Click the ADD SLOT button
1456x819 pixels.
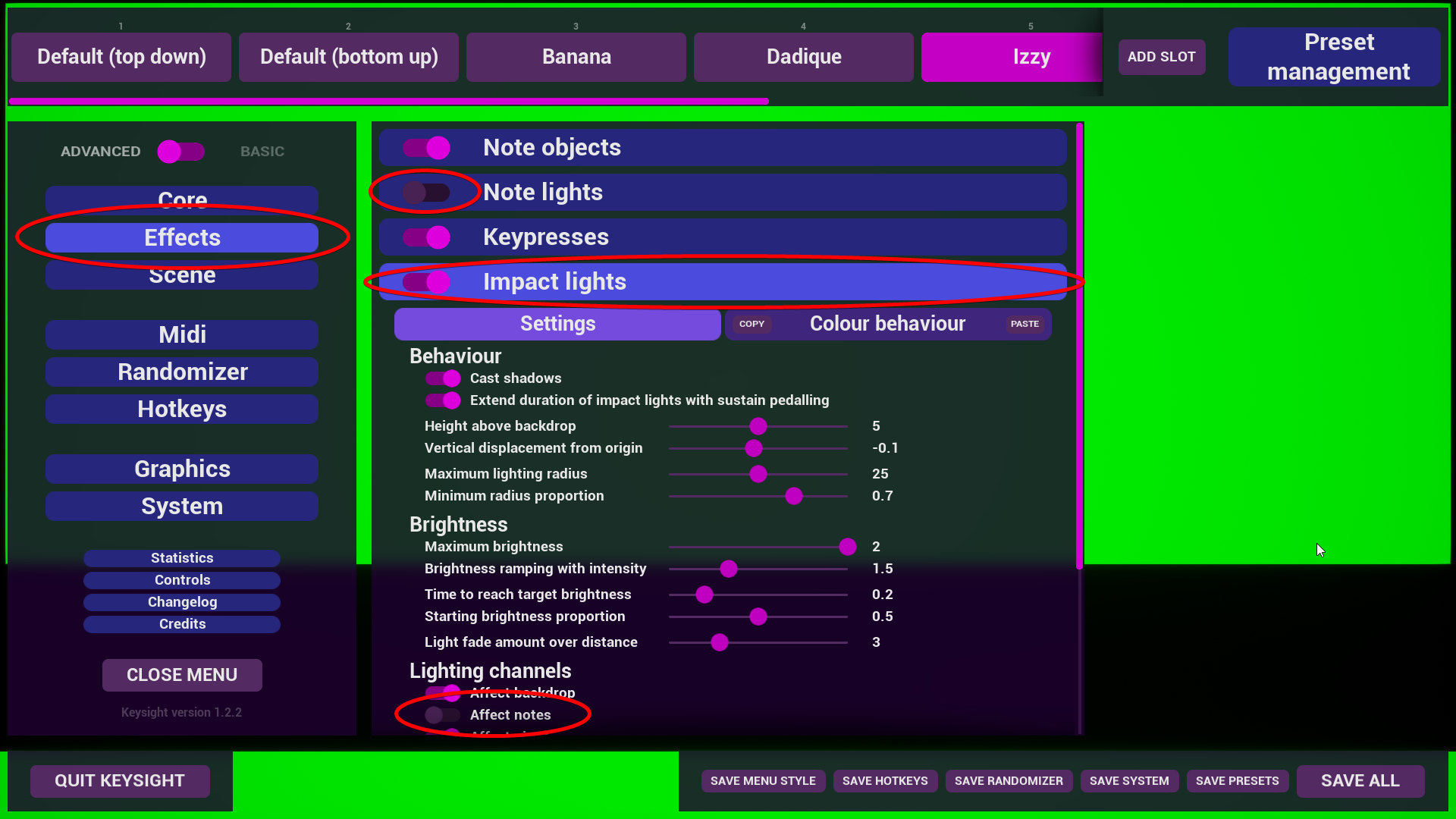(x=1161, y=57)
